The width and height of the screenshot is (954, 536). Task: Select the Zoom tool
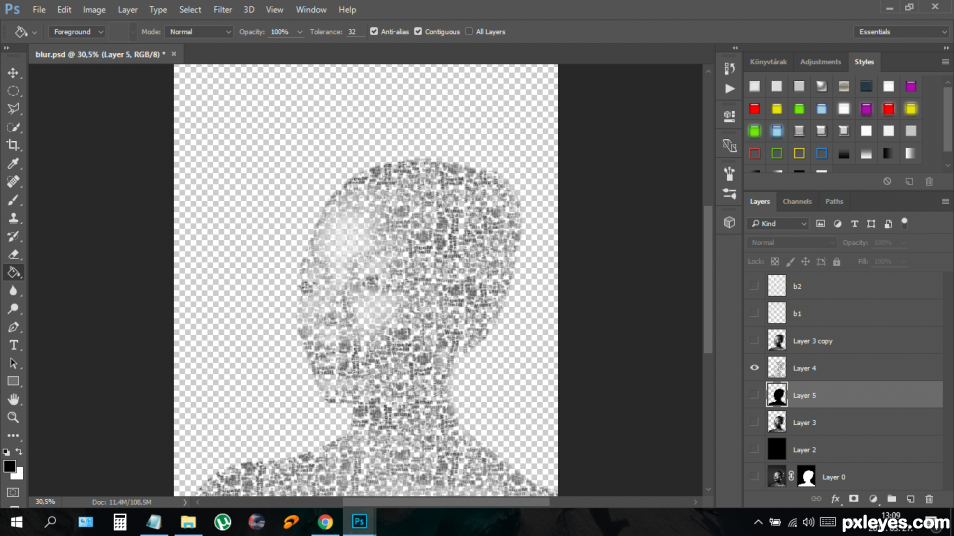point(13,417)
